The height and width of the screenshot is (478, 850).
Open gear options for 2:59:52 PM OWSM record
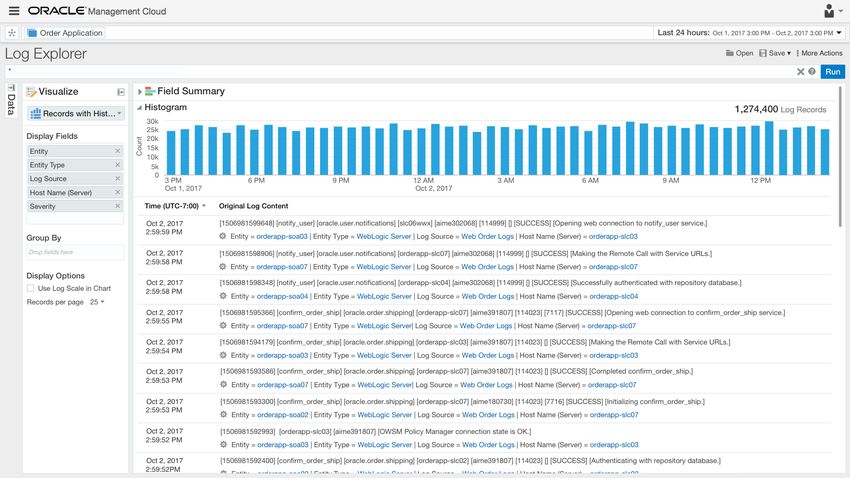(223, 444)
